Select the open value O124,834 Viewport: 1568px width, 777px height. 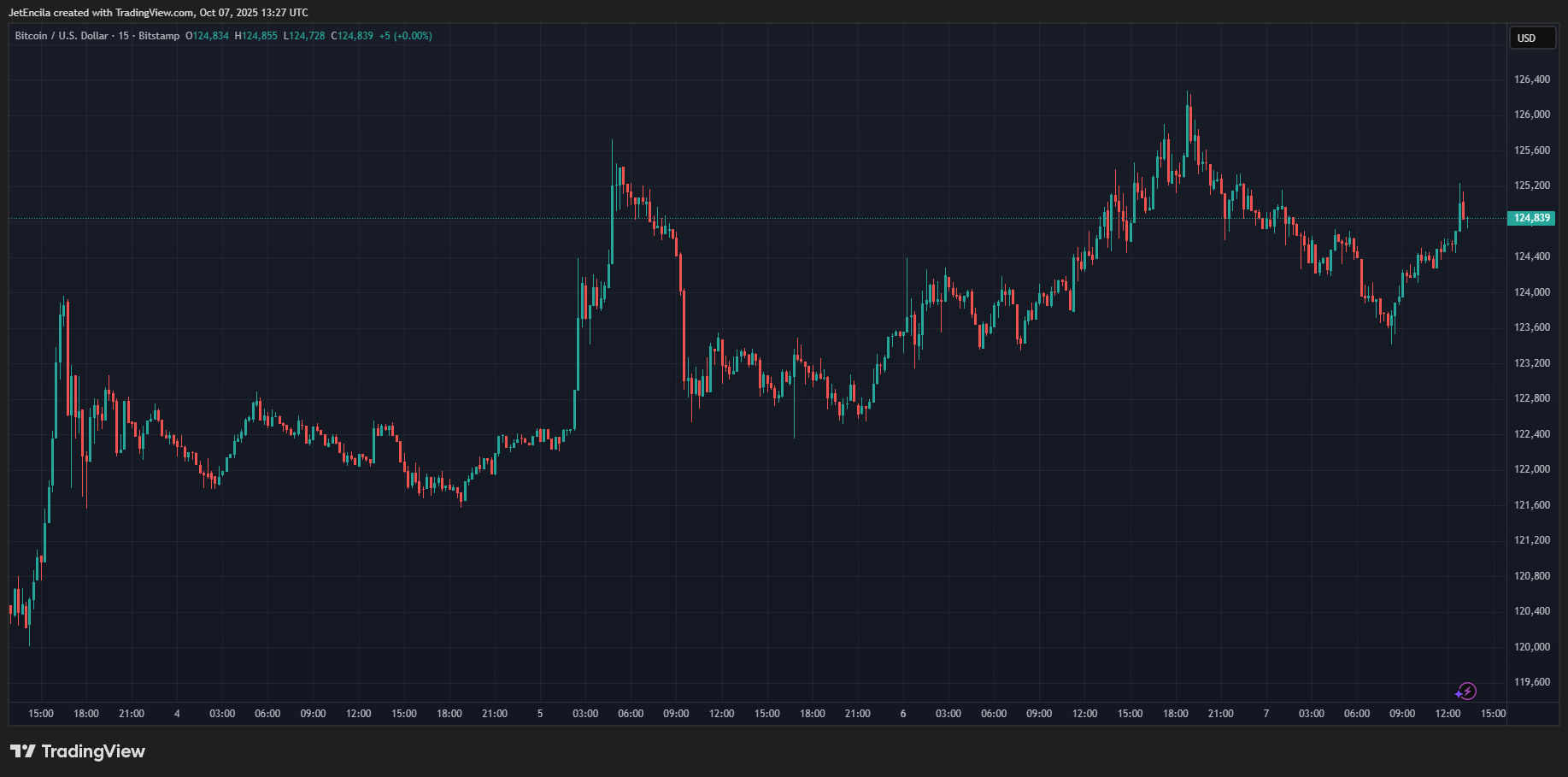coord(207,36)
